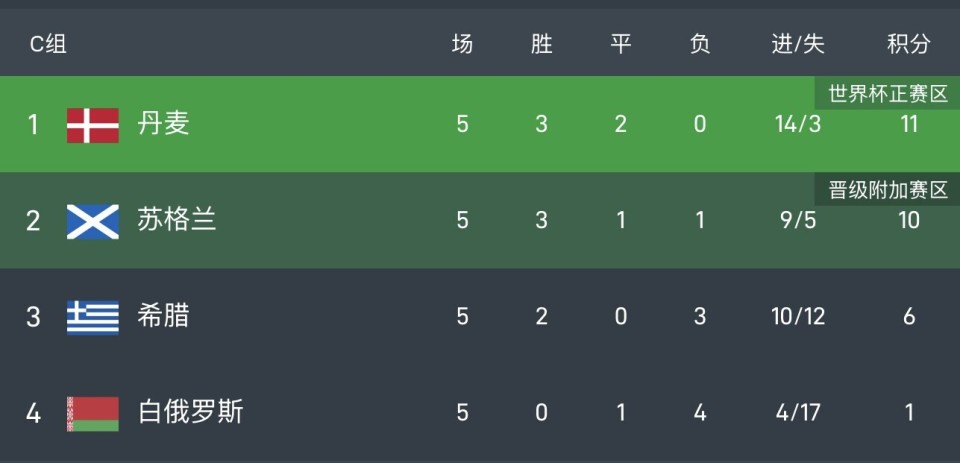
Task: Click the Denmark flag icon
Action: tap(92, 124)
